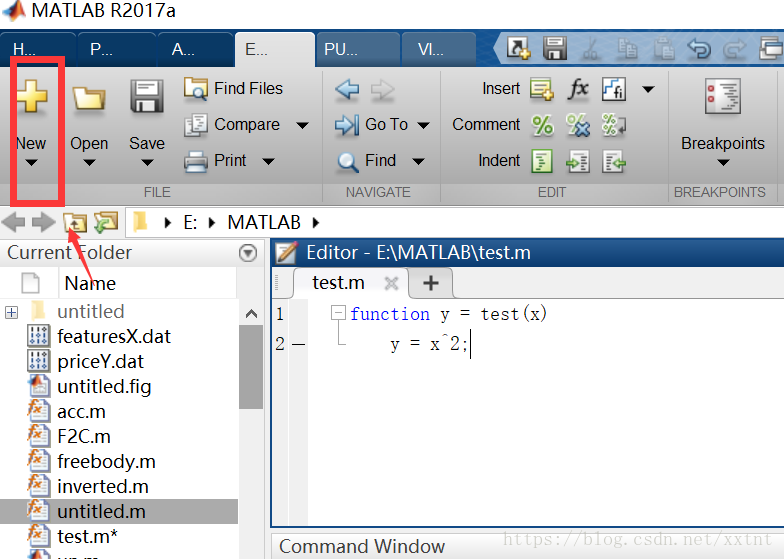Navigate forward with the grey right arrow
The image size is (784, 559).
pyautogui.click(x=382, y=90)
